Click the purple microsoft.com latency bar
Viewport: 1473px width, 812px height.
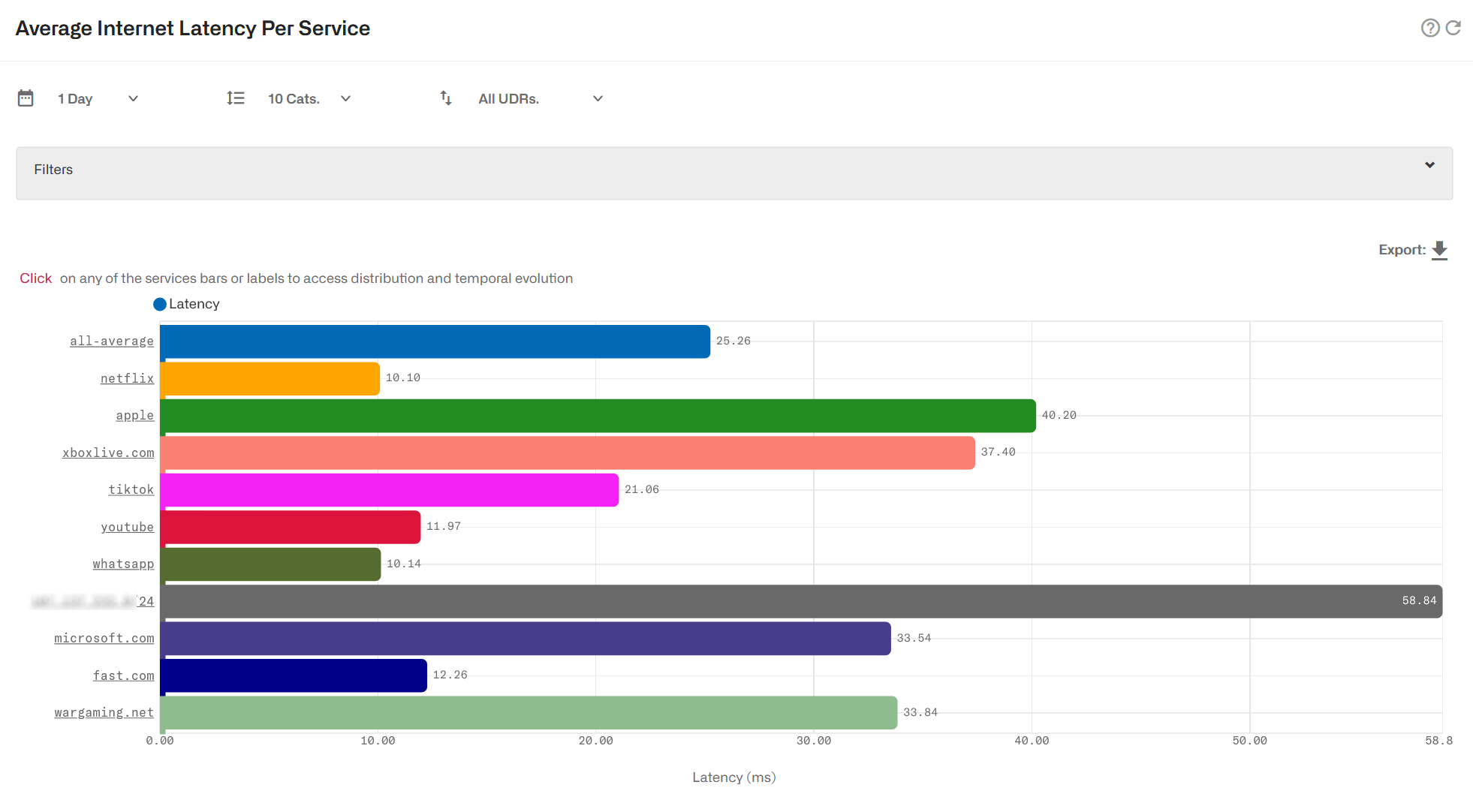(526, 639)
